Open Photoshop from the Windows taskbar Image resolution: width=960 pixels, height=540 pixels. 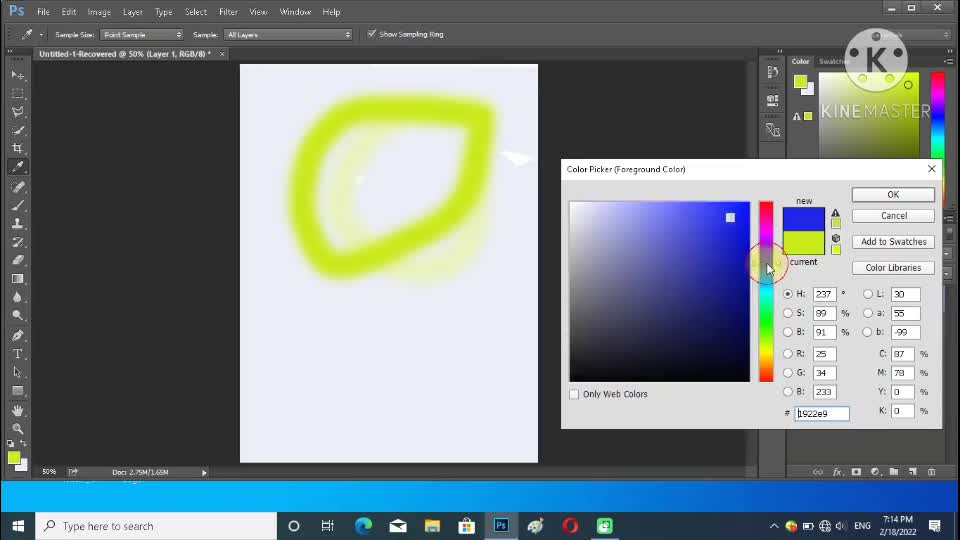501,525
